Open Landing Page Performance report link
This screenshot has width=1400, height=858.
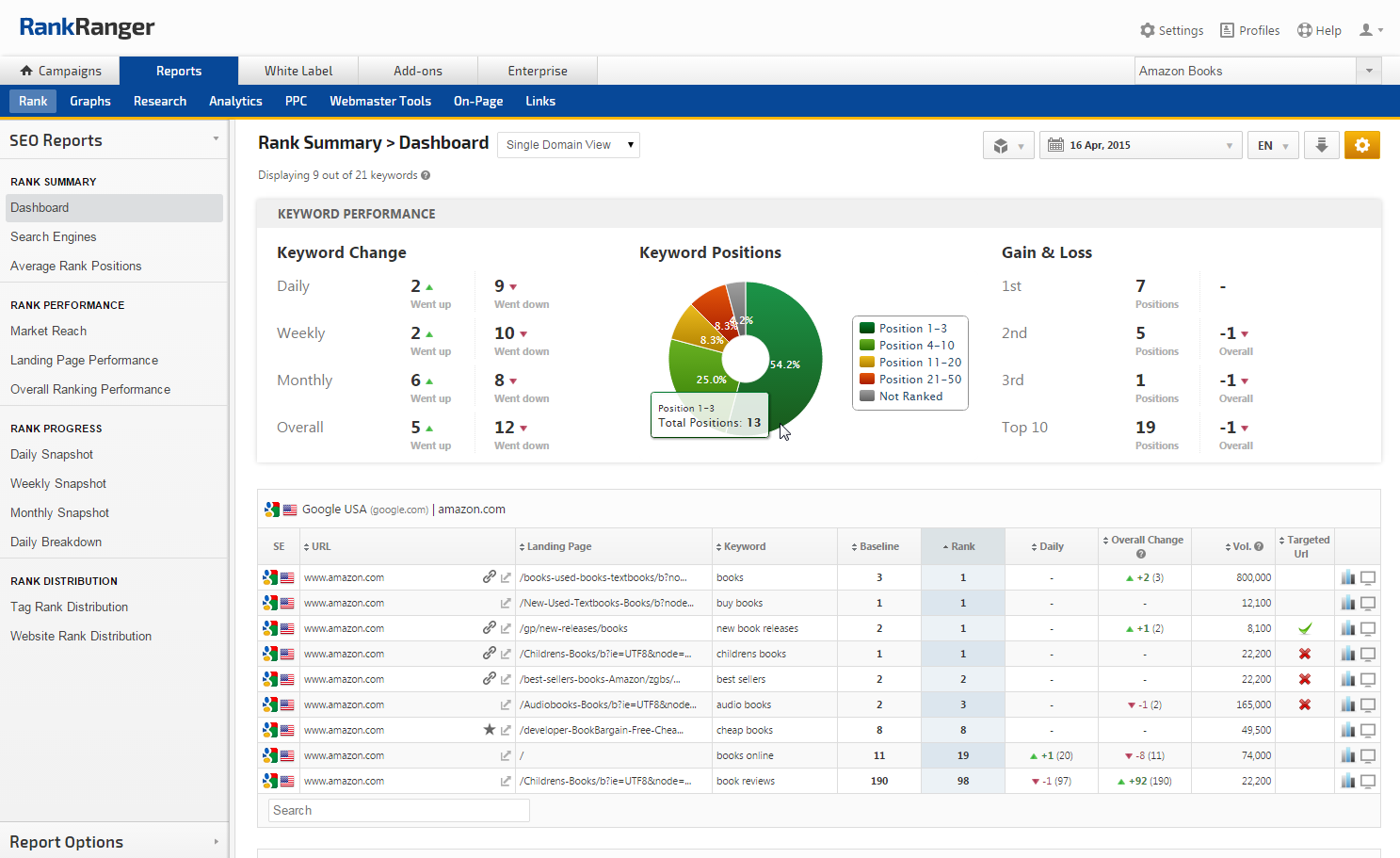click(x=84, y=360)
